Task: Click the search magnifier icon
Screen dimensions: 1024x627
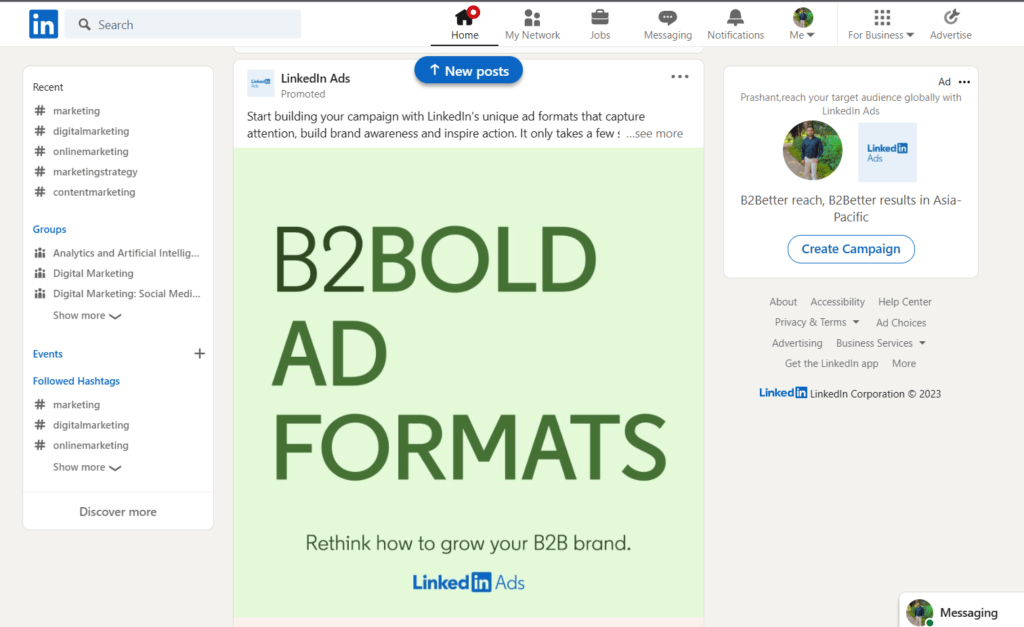Action: (84, 24)
